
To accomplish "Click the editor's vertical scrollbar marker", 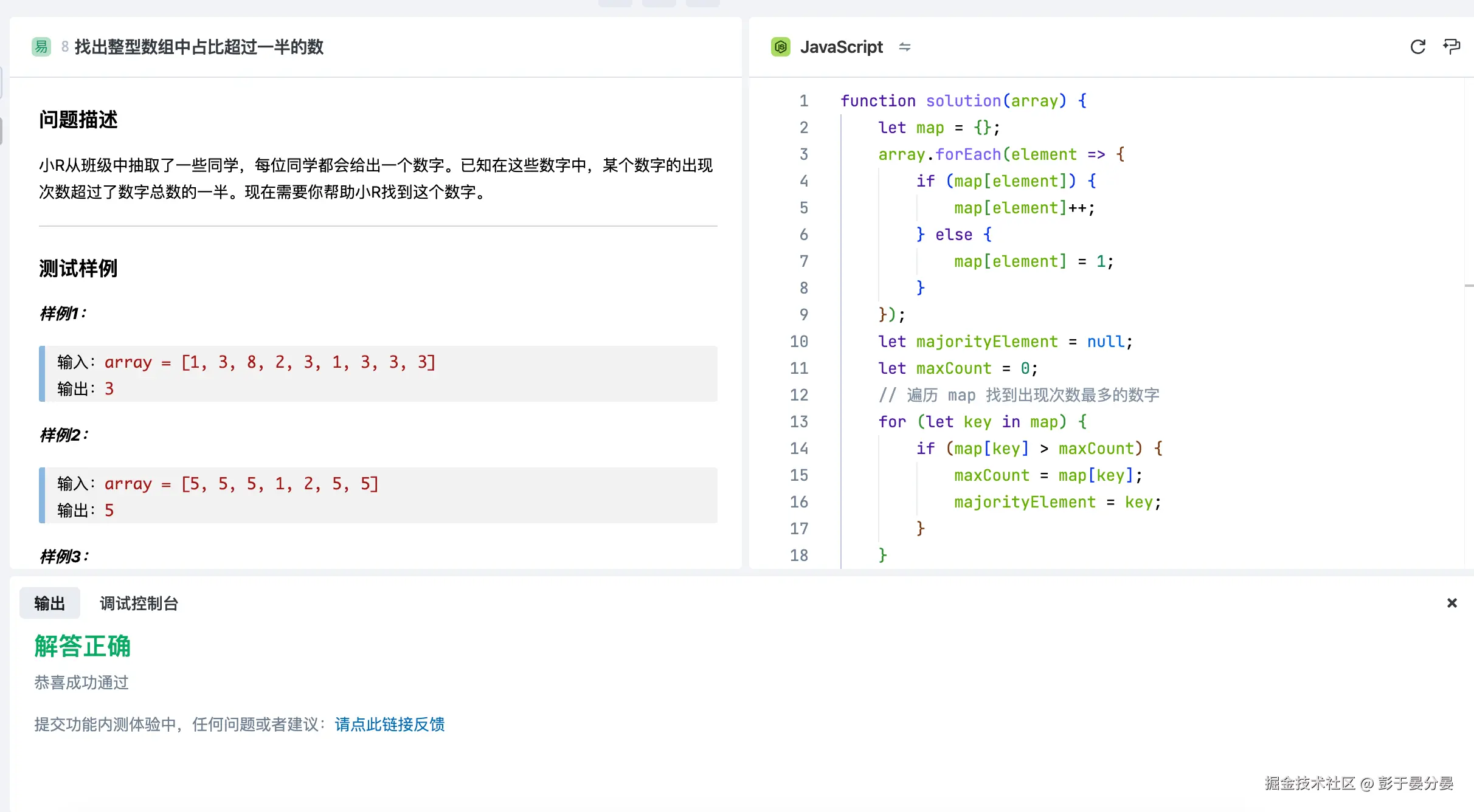I will tap(1469, 285).
